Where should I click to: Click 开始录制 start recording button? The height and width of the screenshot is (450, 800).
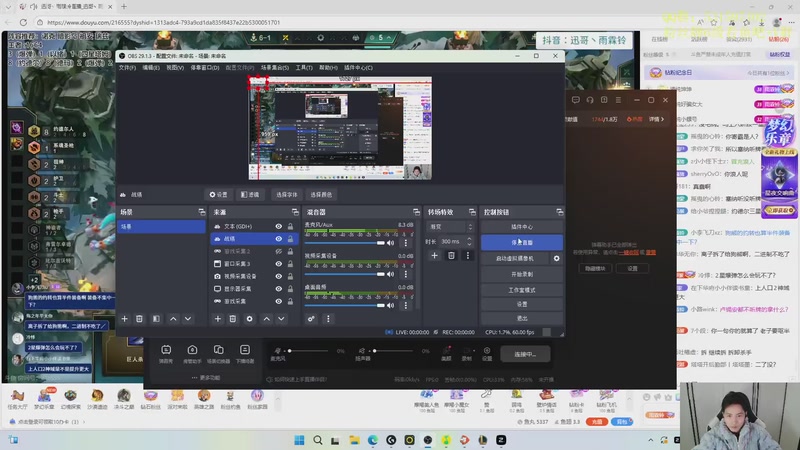[x=522, y=274]
